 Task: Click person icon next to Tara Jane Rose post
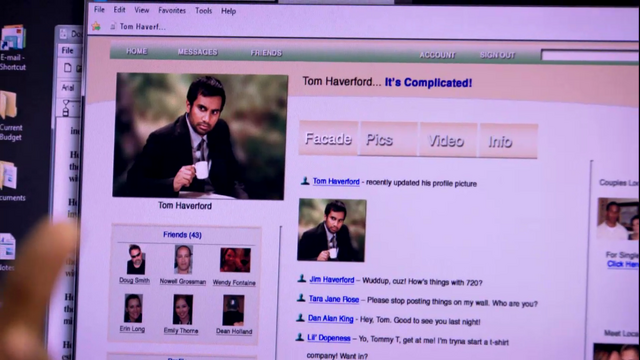[301, 298]
